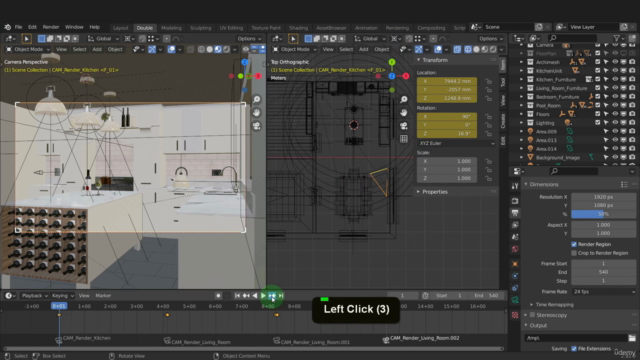Toggle camera view icon in camera viewport

(256, 126)
